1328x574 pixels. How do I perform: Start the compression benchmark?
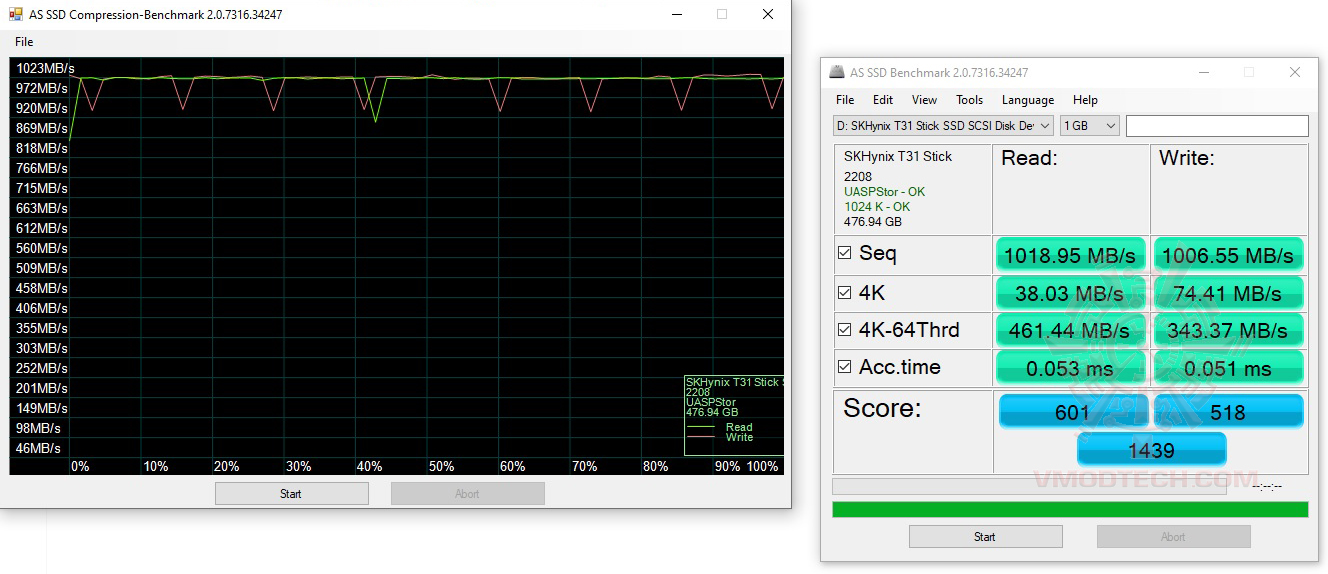(291, 493)
